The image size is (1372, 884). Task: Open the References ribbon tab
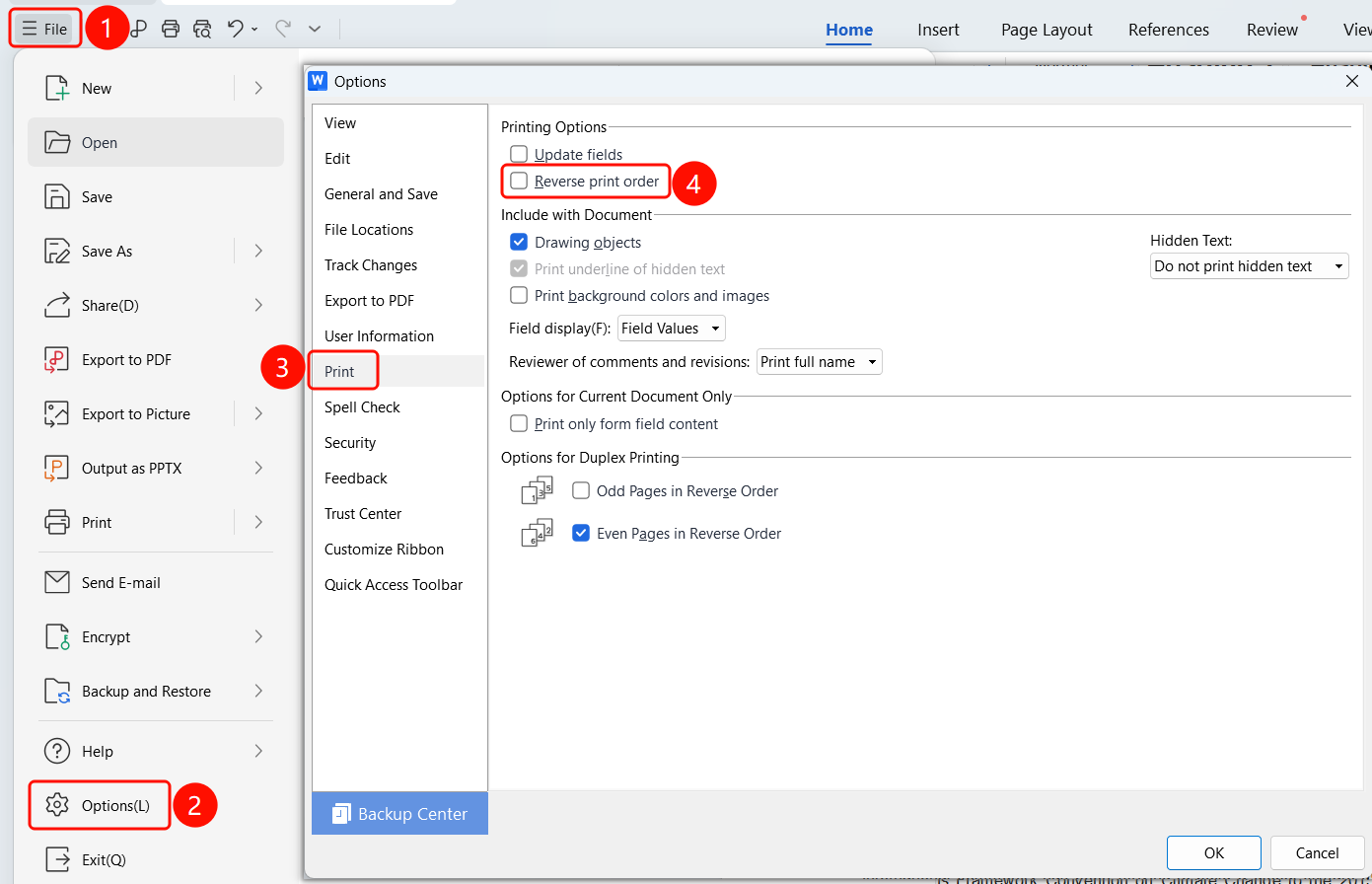1169,30
